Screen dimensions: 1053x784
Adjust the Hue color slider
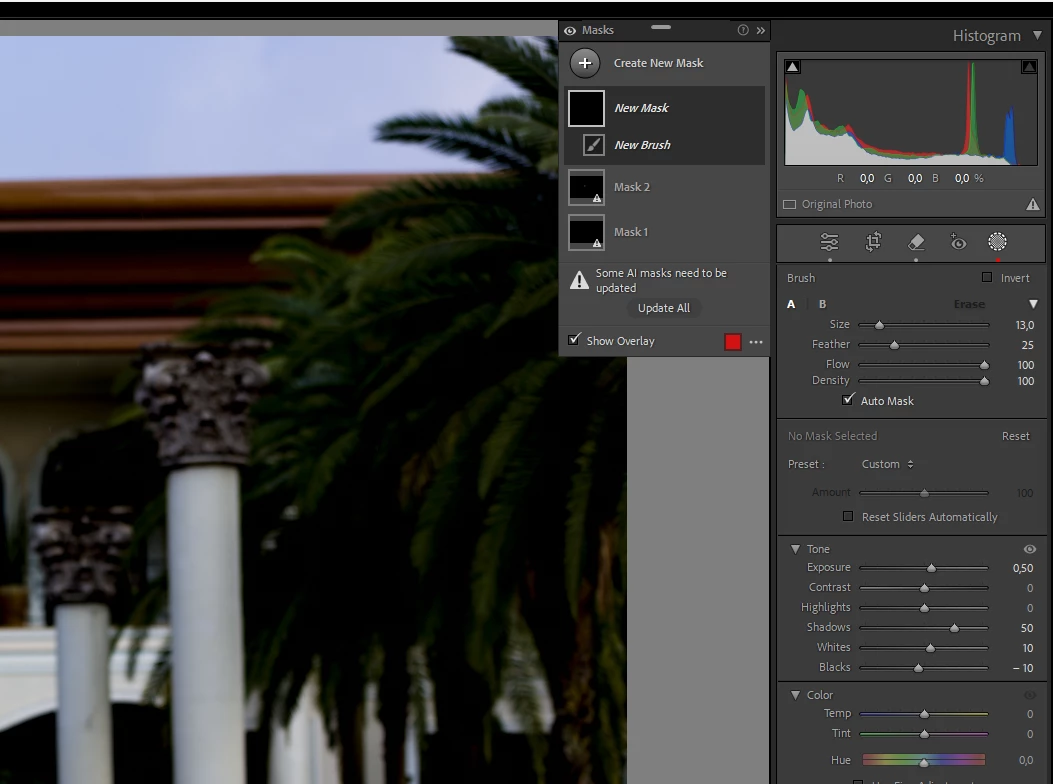(x=923, y=760)
